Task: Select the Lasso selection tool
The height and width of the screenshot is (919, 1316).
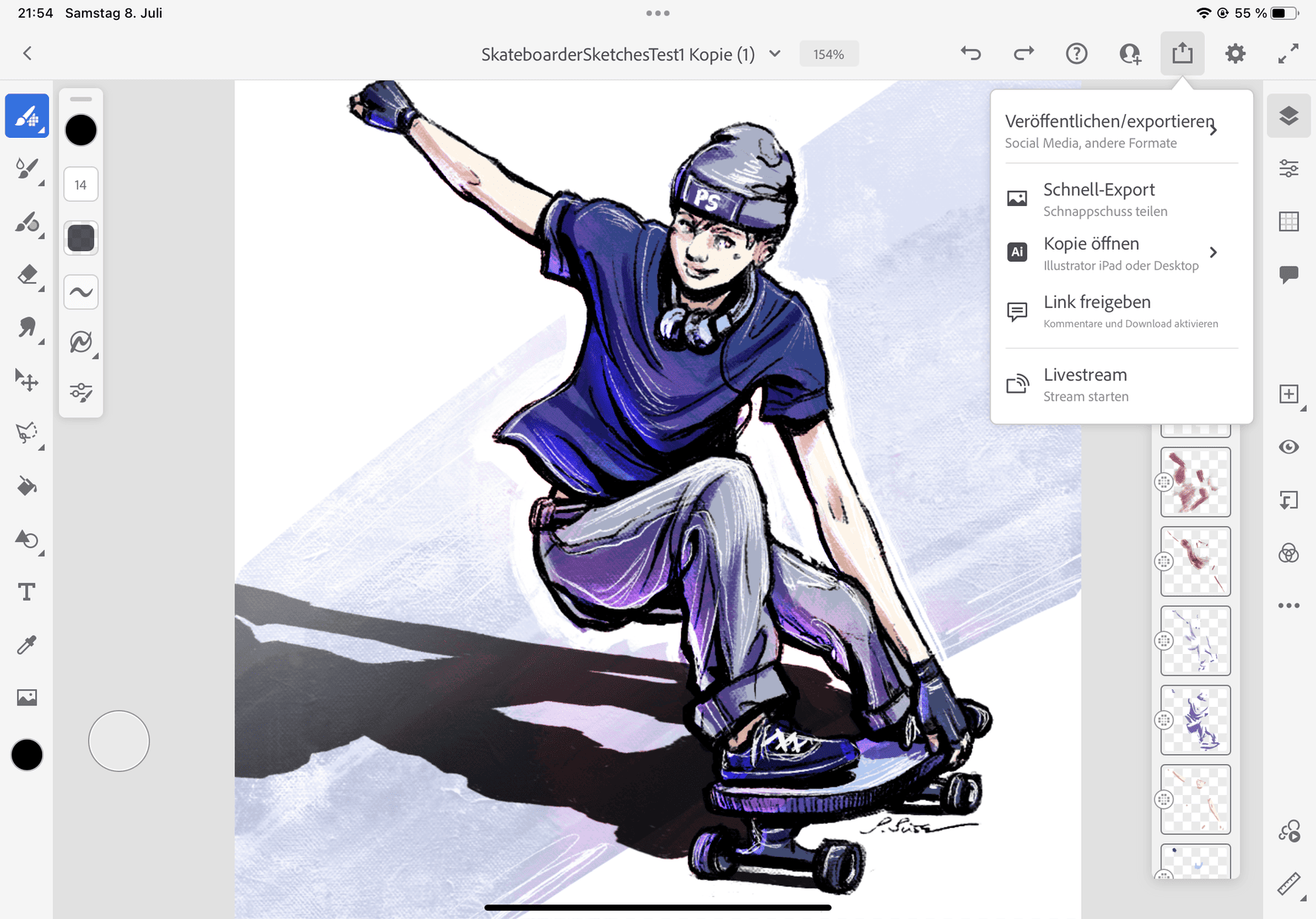Action: [27, 433]
